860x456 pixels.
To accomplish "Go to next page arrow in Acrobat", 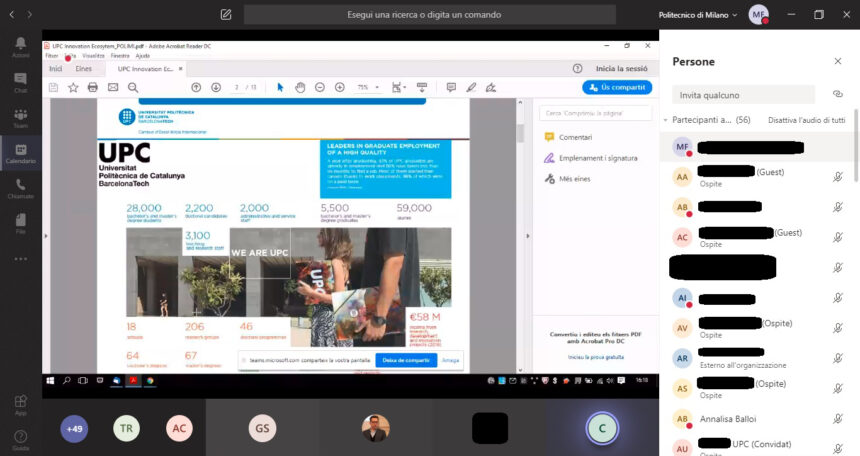I will (216, 87).
